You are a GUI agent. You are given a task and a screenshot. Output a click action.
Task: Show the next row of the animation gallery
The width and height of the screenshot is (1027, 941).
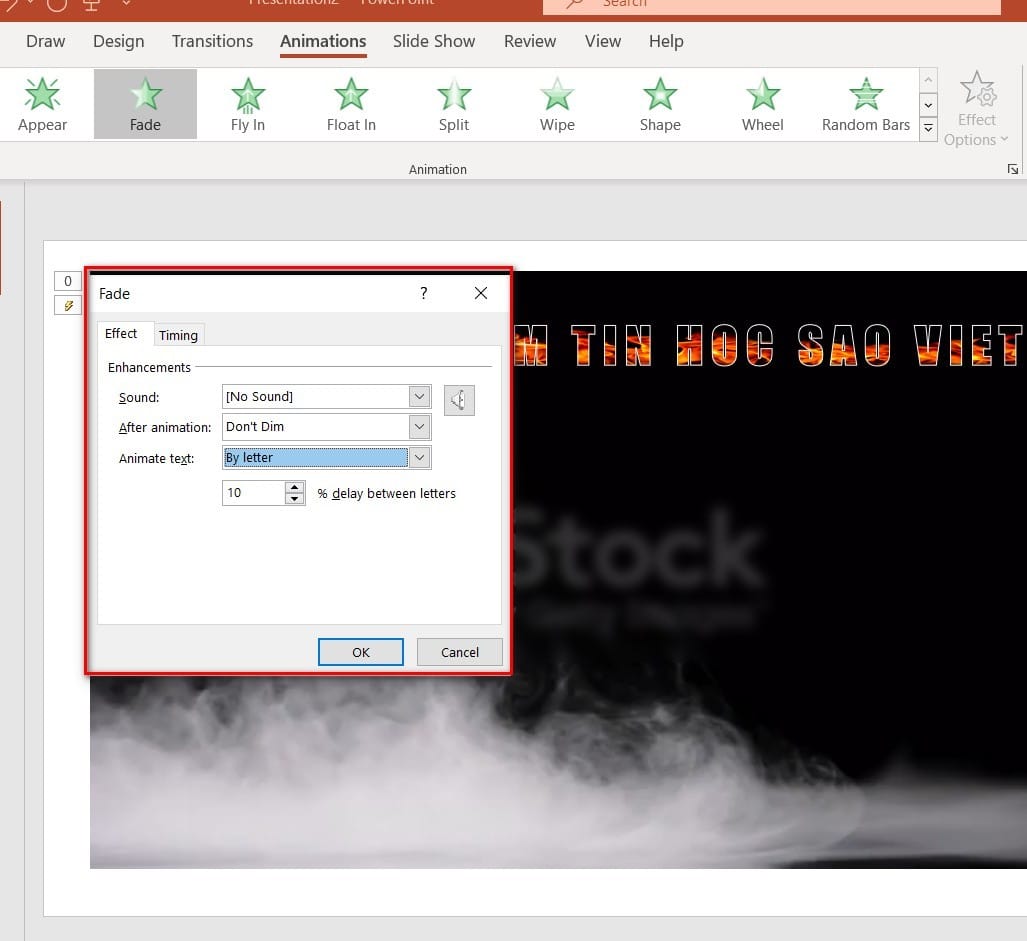pos(928,105)
